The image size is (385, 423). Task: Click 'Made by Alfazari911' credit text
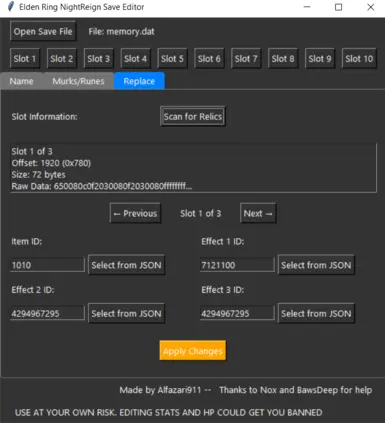coord(160,390)
